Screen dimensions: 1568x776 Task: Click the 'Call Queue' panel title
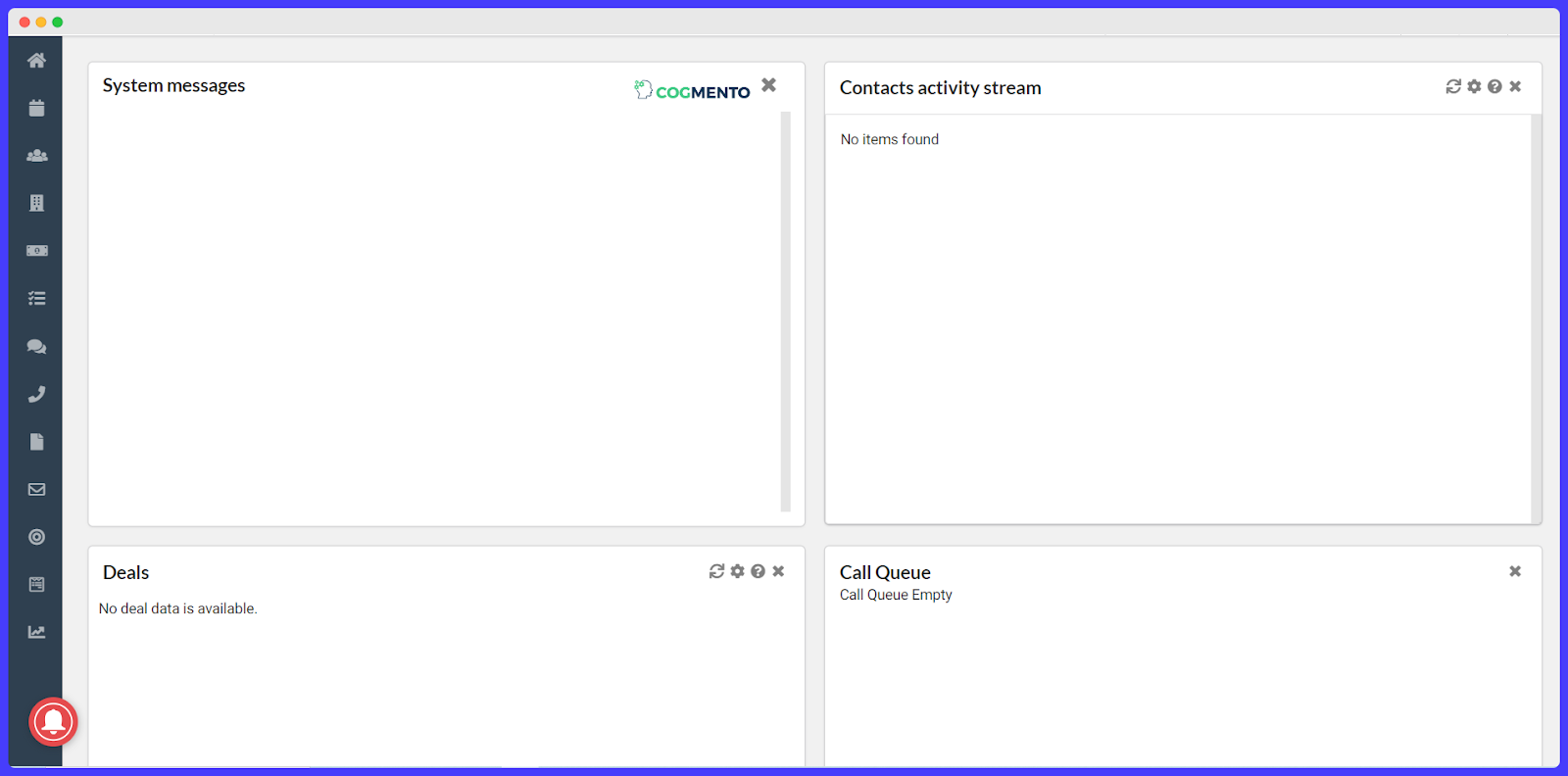tap(885, 572)
